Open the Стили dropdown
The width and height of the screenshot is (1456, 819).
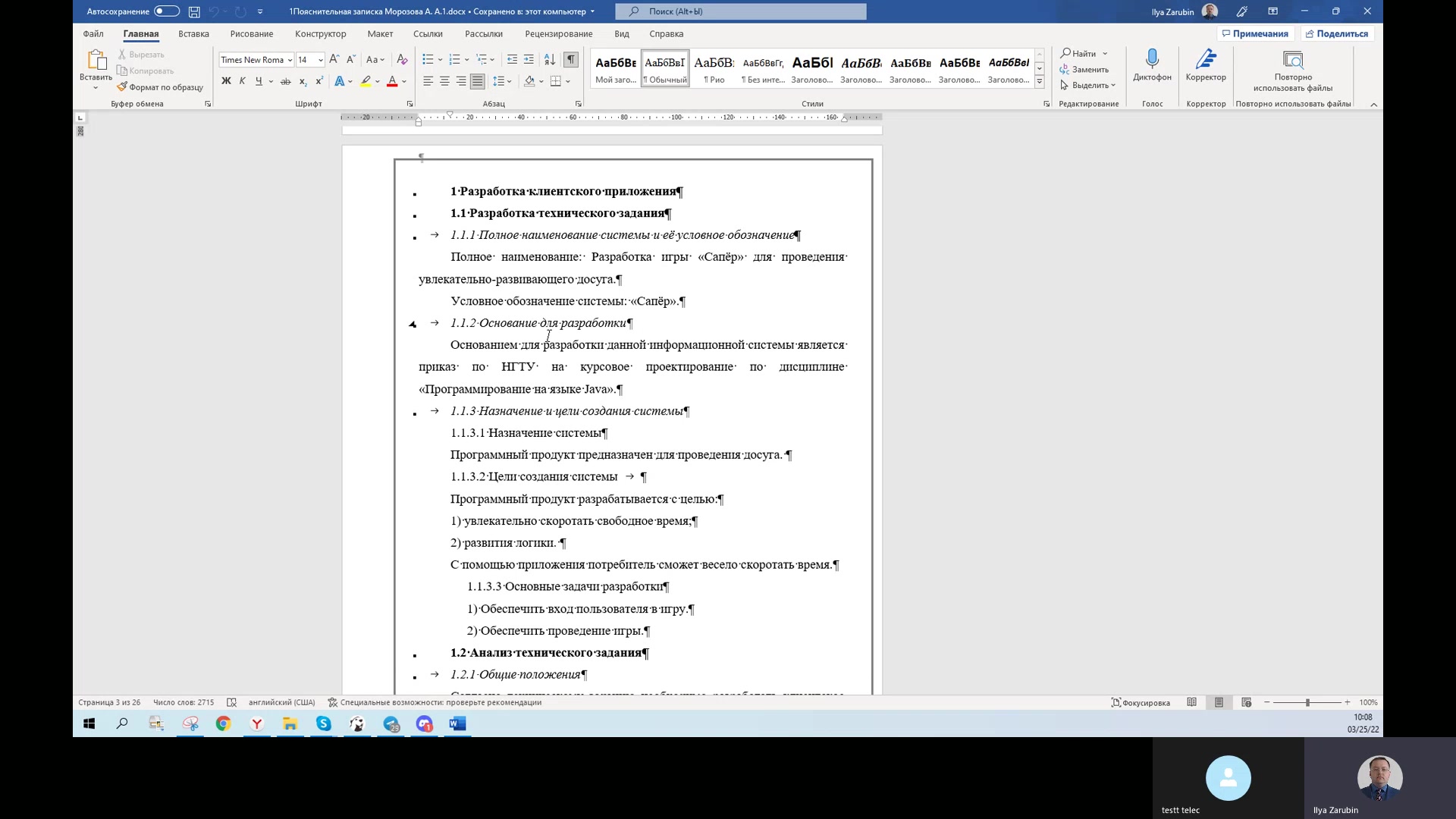pyautogui.click(x=1038, y=82)
